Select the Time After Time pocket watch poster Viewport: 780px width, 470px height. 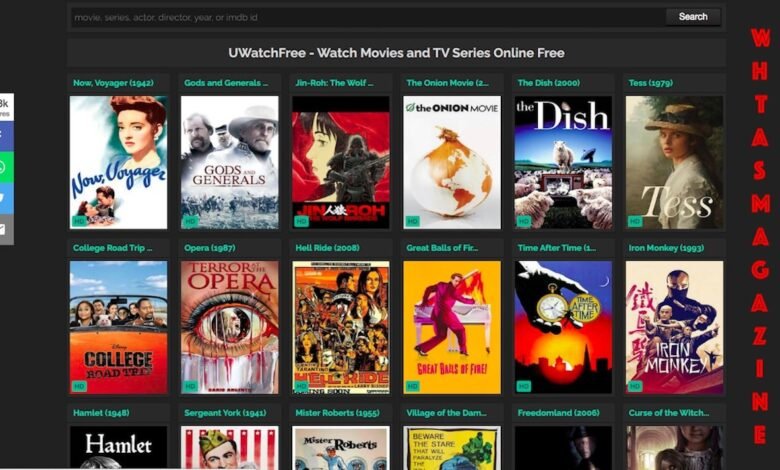click(563, 328)
